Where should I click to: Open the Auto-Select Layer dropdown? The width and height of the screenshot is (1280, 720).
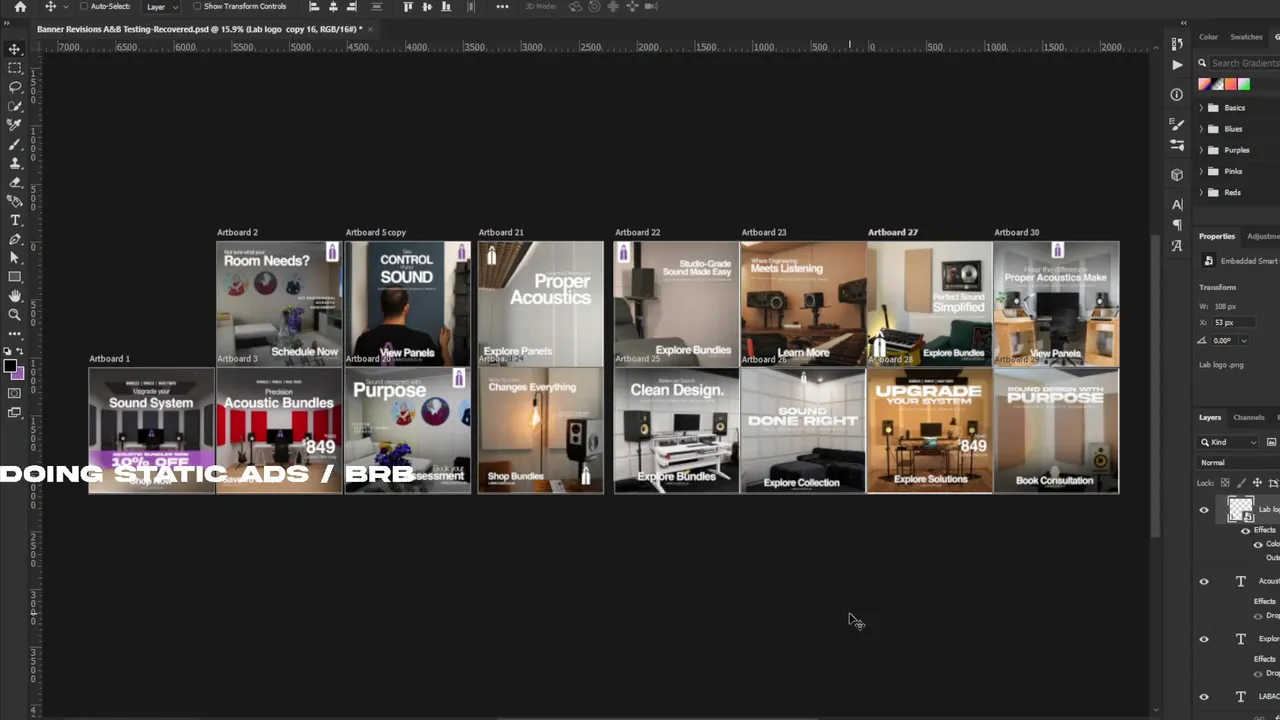pyautogui.click(x=163, y=7)
